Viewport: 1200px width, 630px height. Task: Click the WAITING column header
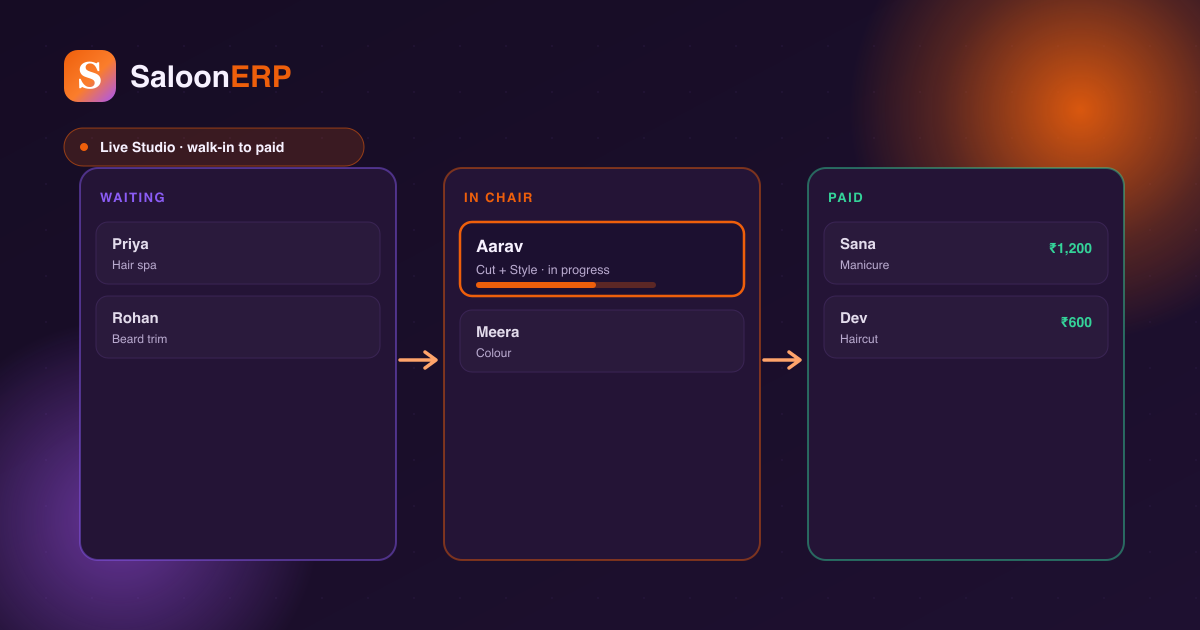(x=133, y=198)
